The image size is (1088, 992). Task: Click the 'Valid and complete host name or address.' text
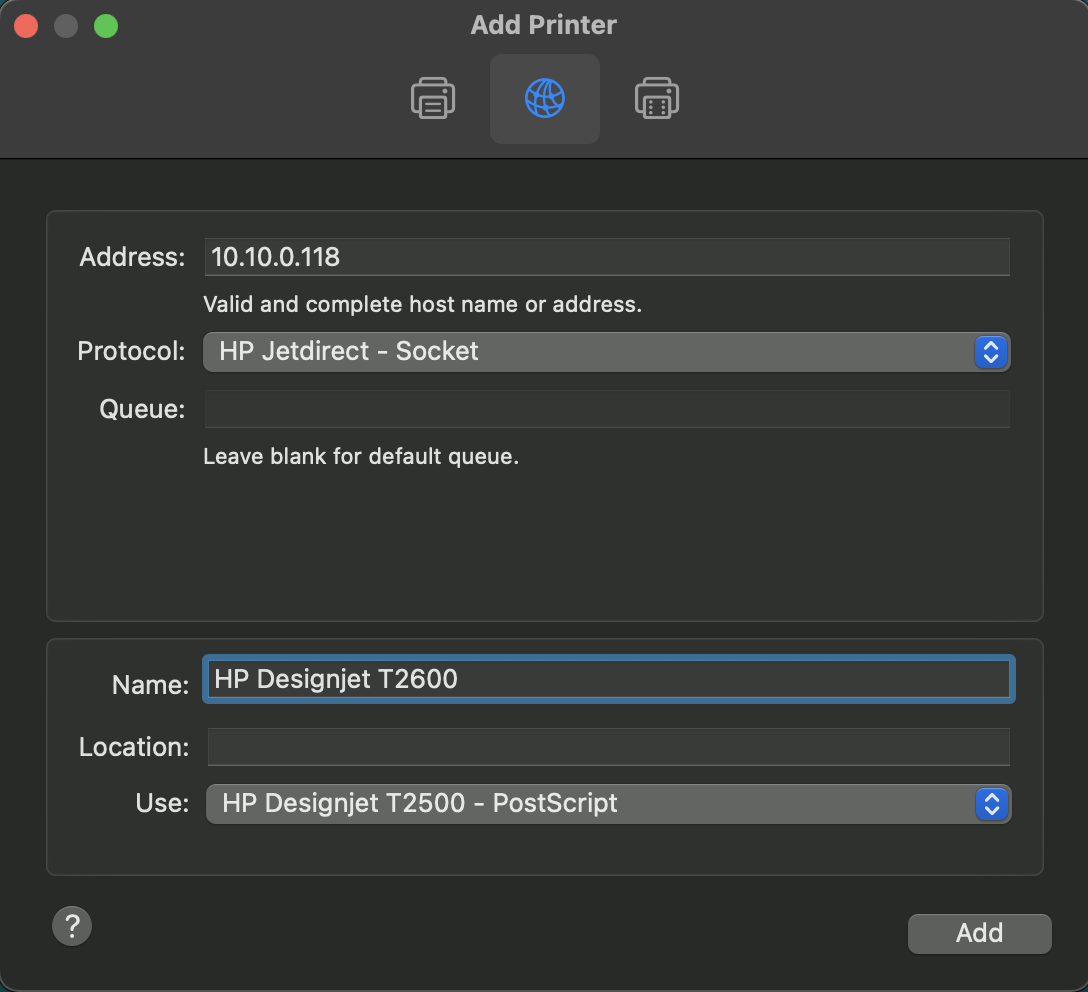tap(423, 305)
